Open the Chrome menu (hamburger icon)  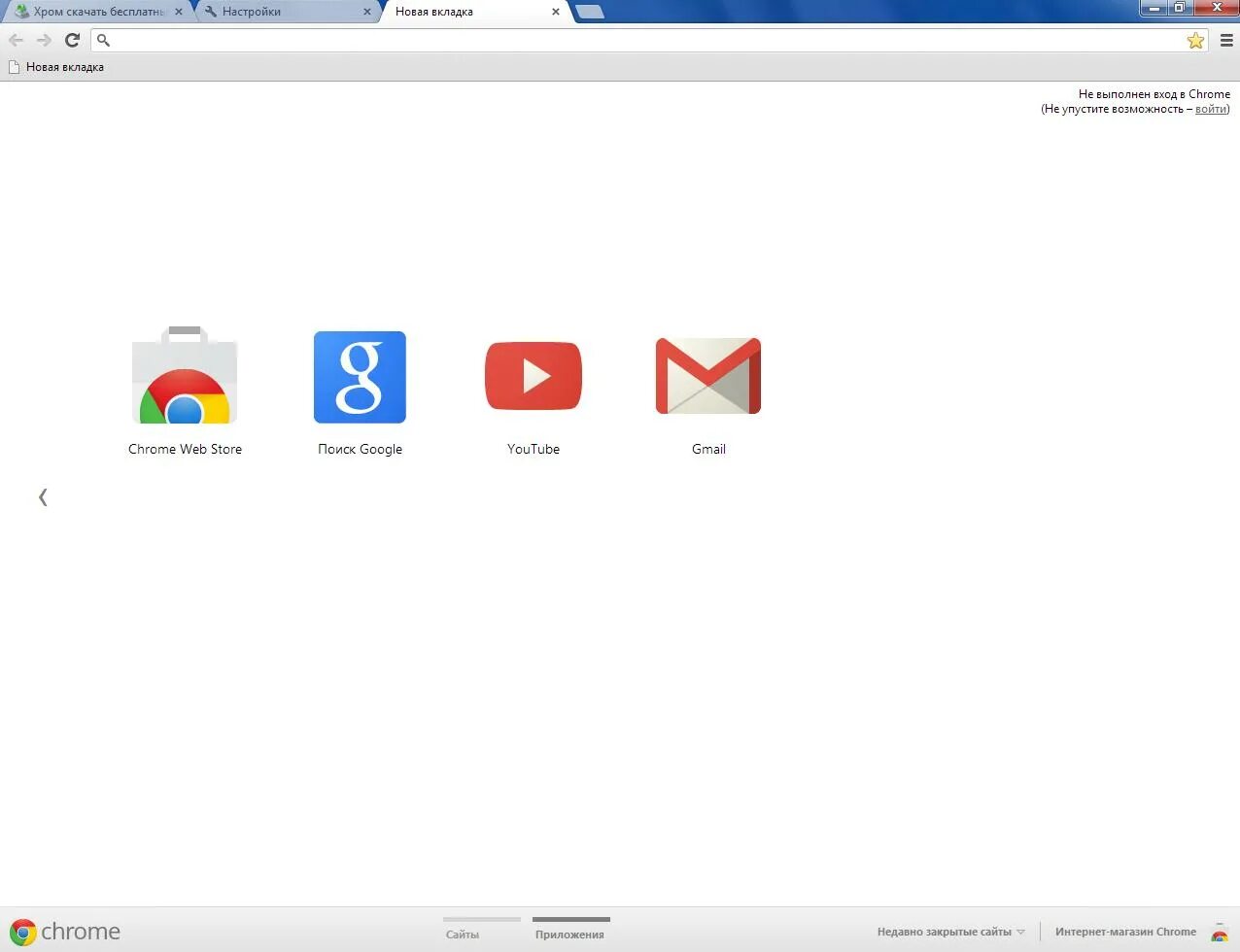(1226, 40)
